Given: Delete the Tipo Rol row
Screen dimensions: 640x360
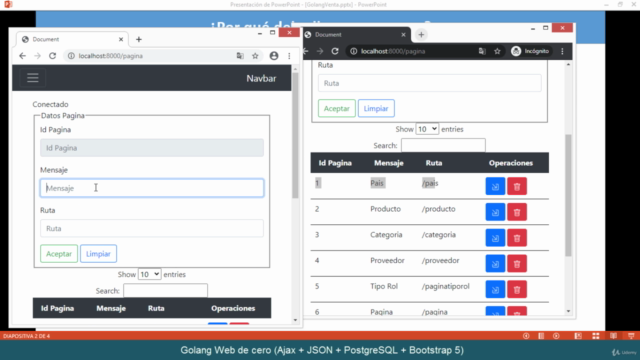Looking at the screenshot, I should click(x=517, y=289).
